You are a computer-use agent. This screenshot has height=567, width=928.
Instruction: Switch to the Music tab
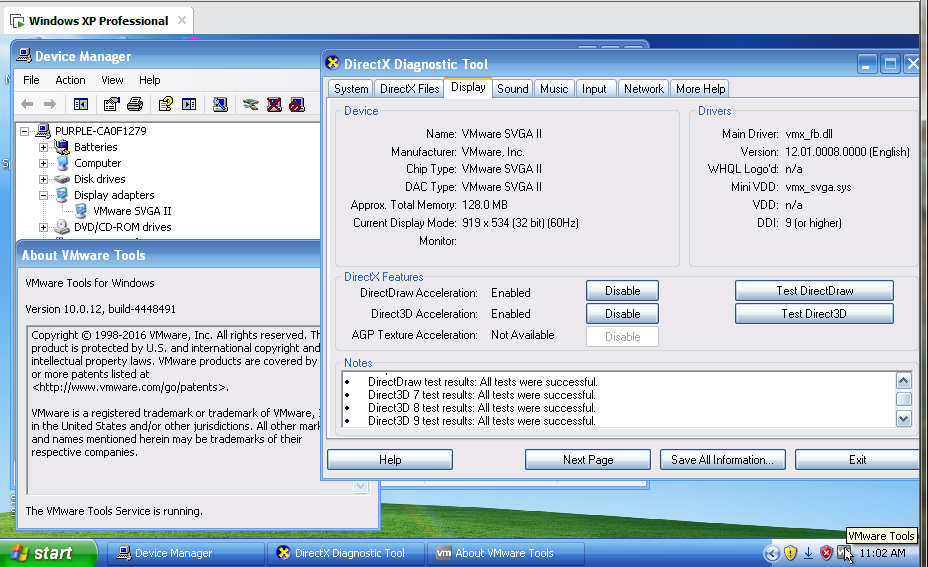click(554, 89)
